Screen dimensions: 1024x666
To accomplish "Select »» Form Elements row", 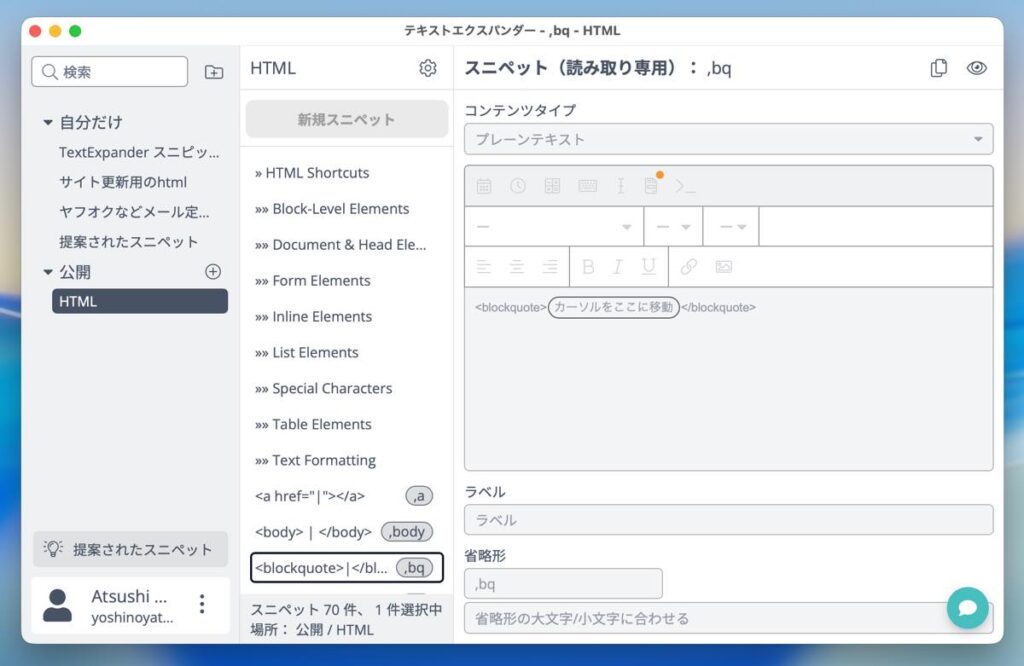I will click(x=347, y=280).
